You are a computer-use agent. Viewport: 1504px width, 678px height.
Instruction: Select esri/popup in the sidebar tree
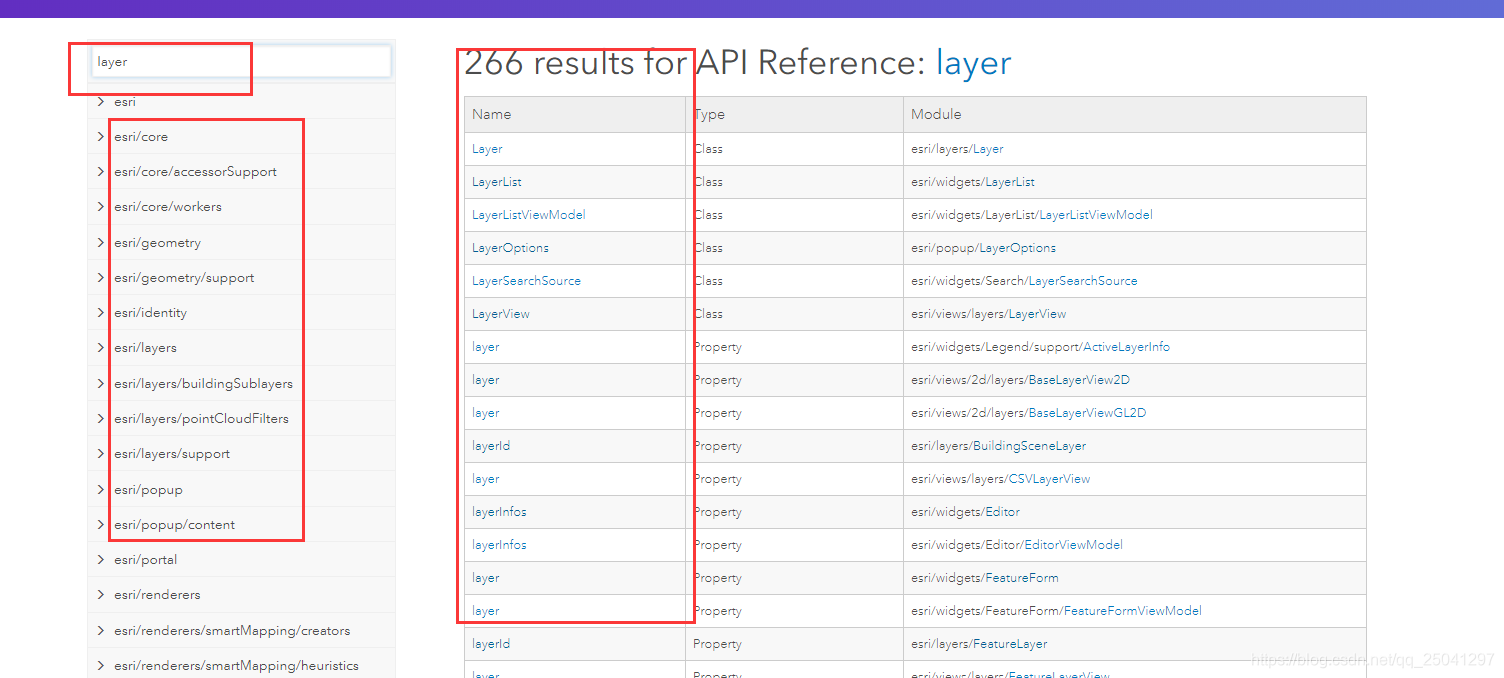[x=148, y=489]
